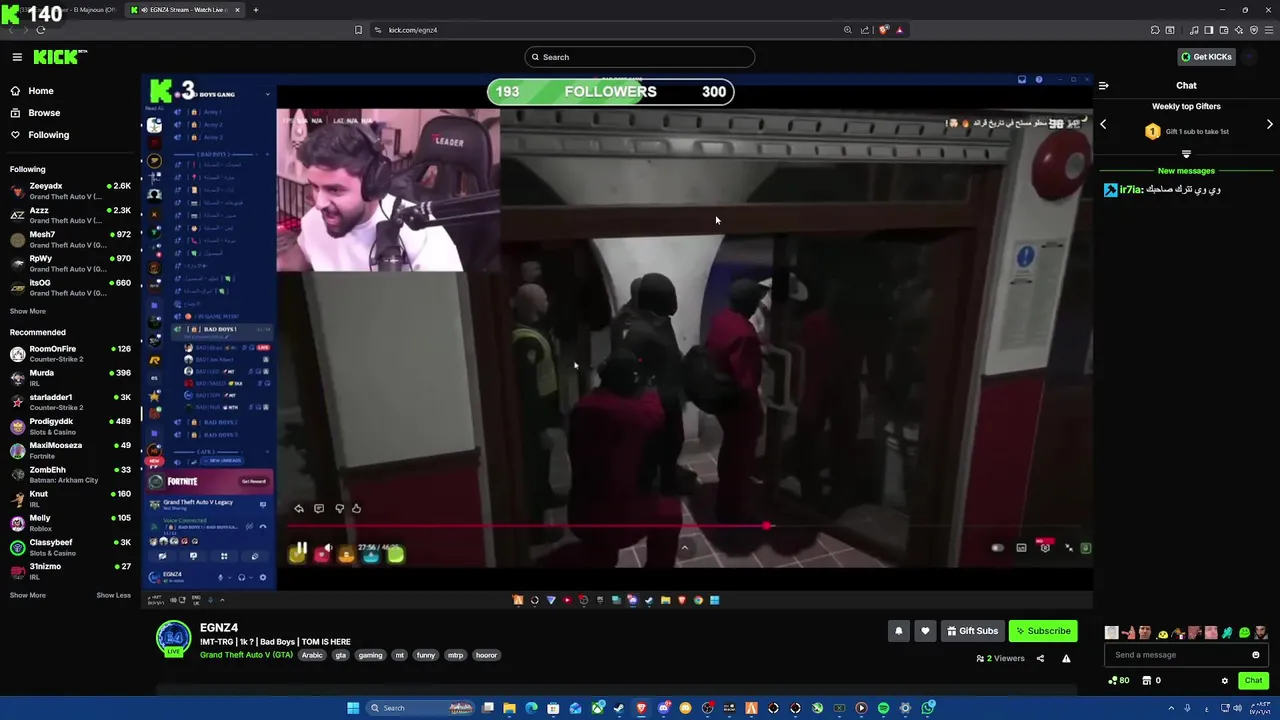1280x720 pixels.
Task: Open Following in the sidebar
Action: pyautogui.click(x=39, y=135)
